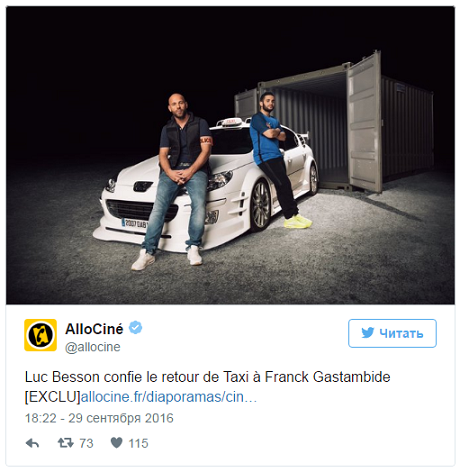Open the white taxi photo
The height and width of the screenshot is (472, 460).
pos(230,155)
